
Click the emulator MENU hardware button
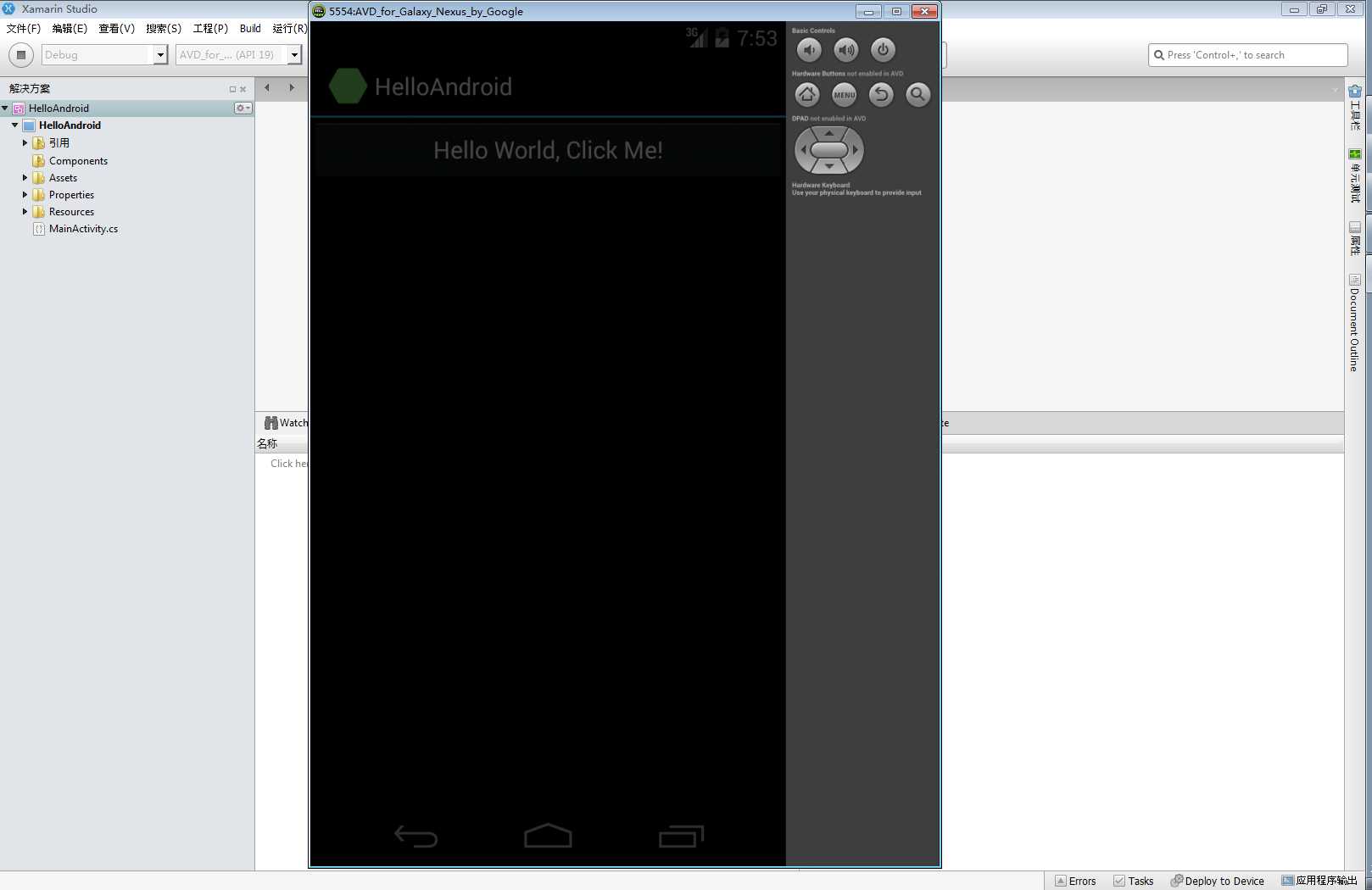coord(845,95)
